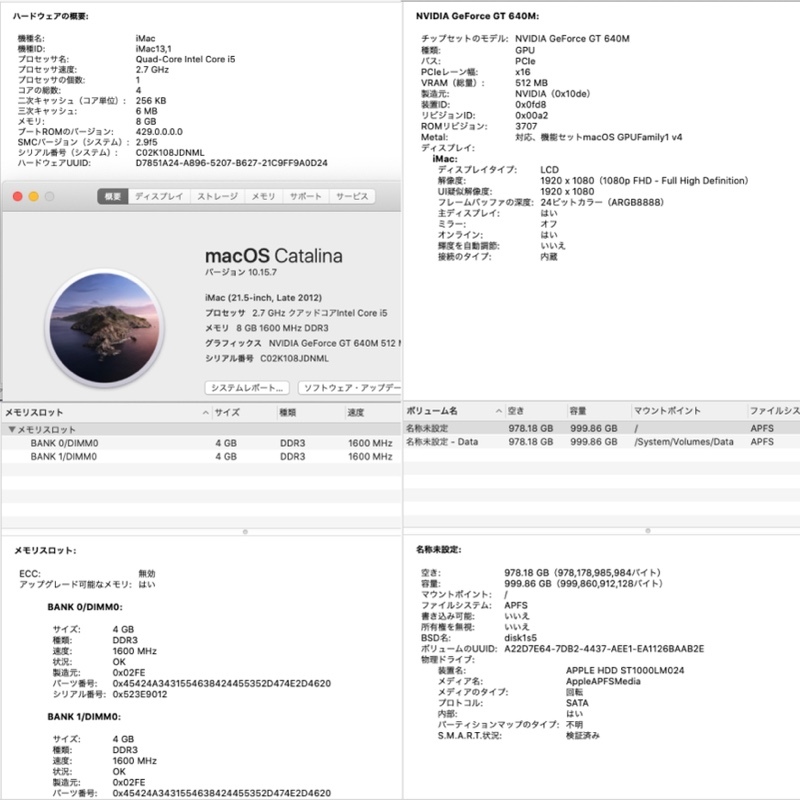Click the hardware UUID value
This screenshot has width=800, height=800.
tap(232, 163)
